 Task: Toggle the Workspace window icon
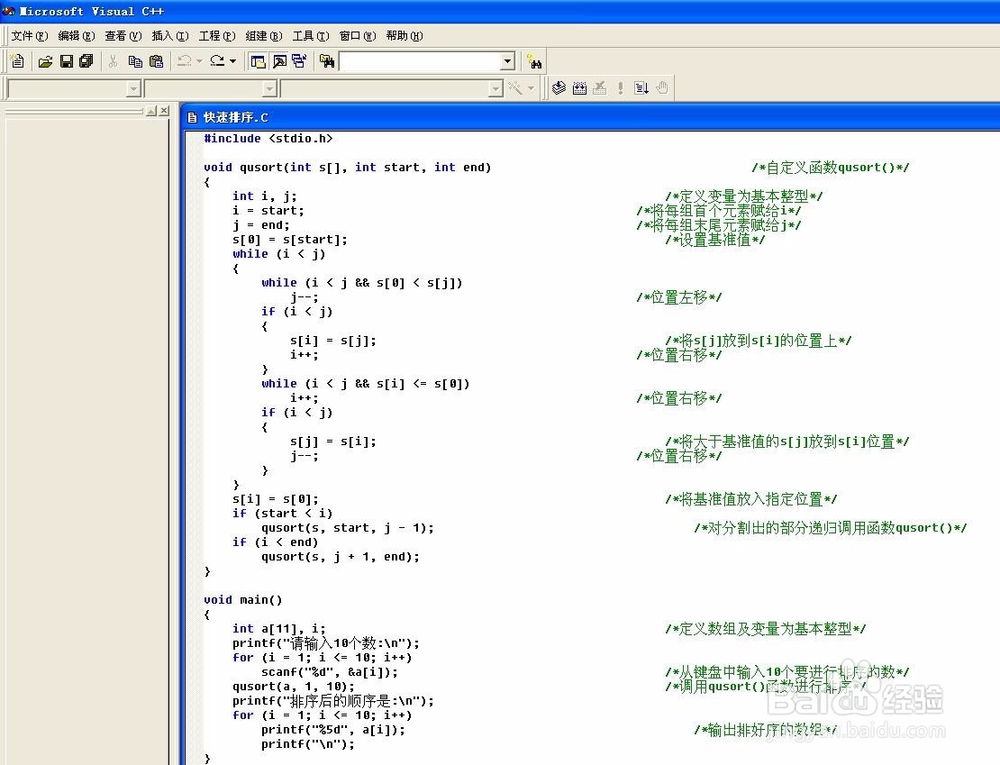(258, 62)
